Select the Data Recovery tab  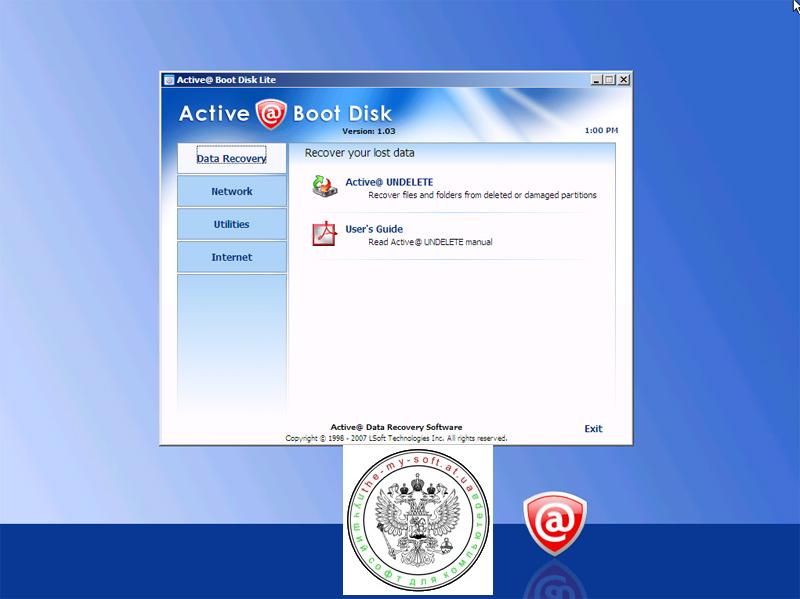pyautogui.click(x=231, y=158)
